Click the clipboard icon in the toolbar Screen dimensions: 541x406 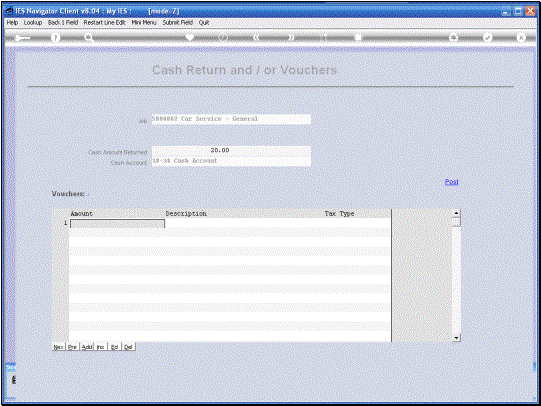[358, 38]
